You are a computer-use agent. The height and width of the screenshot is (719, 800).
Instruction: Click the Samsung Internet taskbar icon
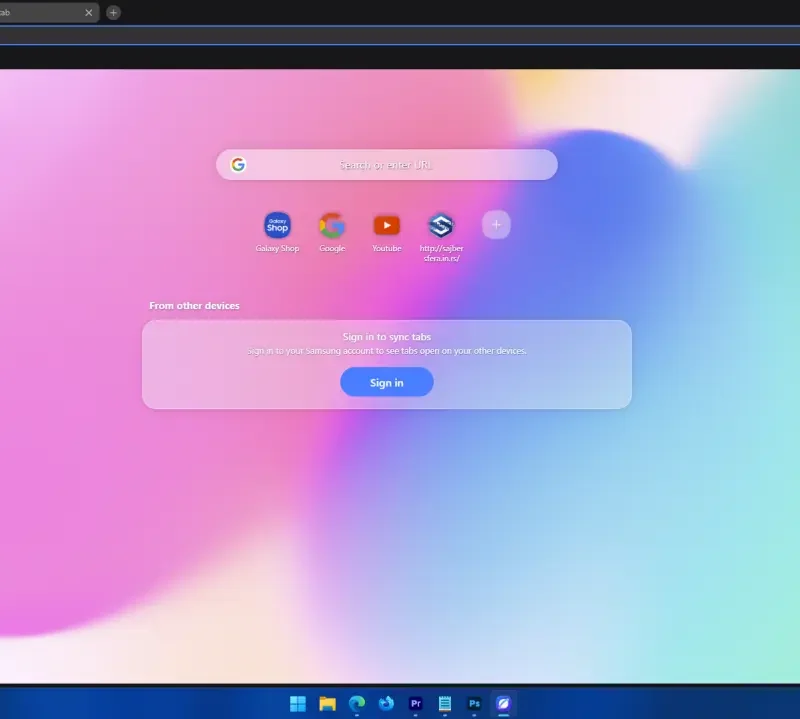coord(503,704)
